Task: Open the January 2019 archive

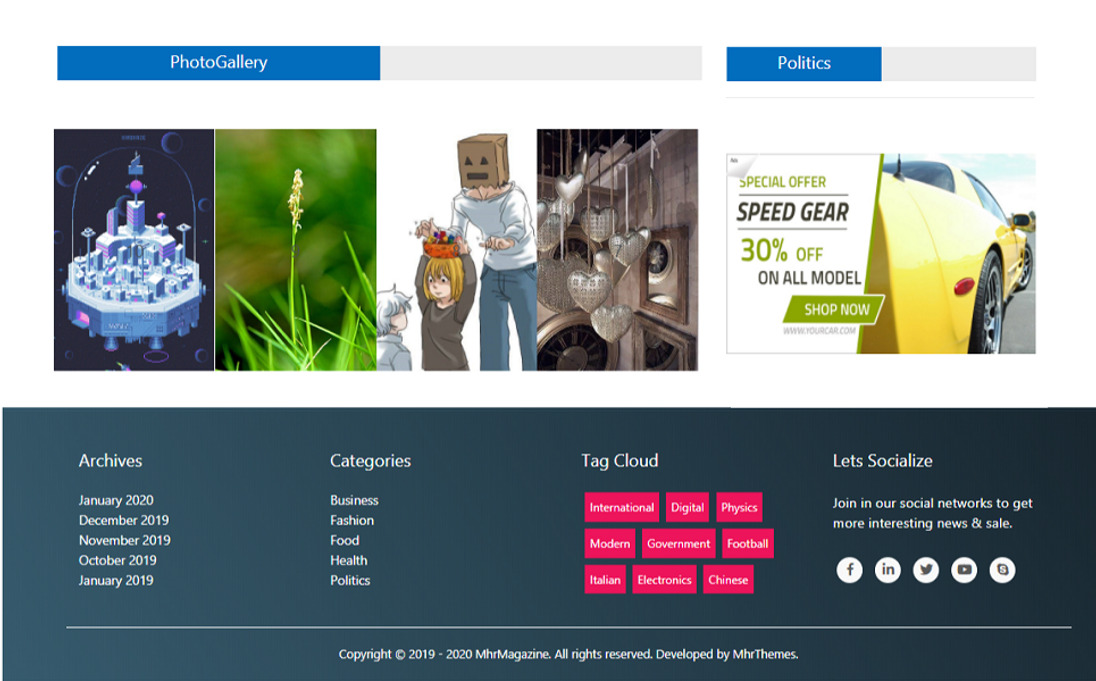Action: [x=116, y=580]
